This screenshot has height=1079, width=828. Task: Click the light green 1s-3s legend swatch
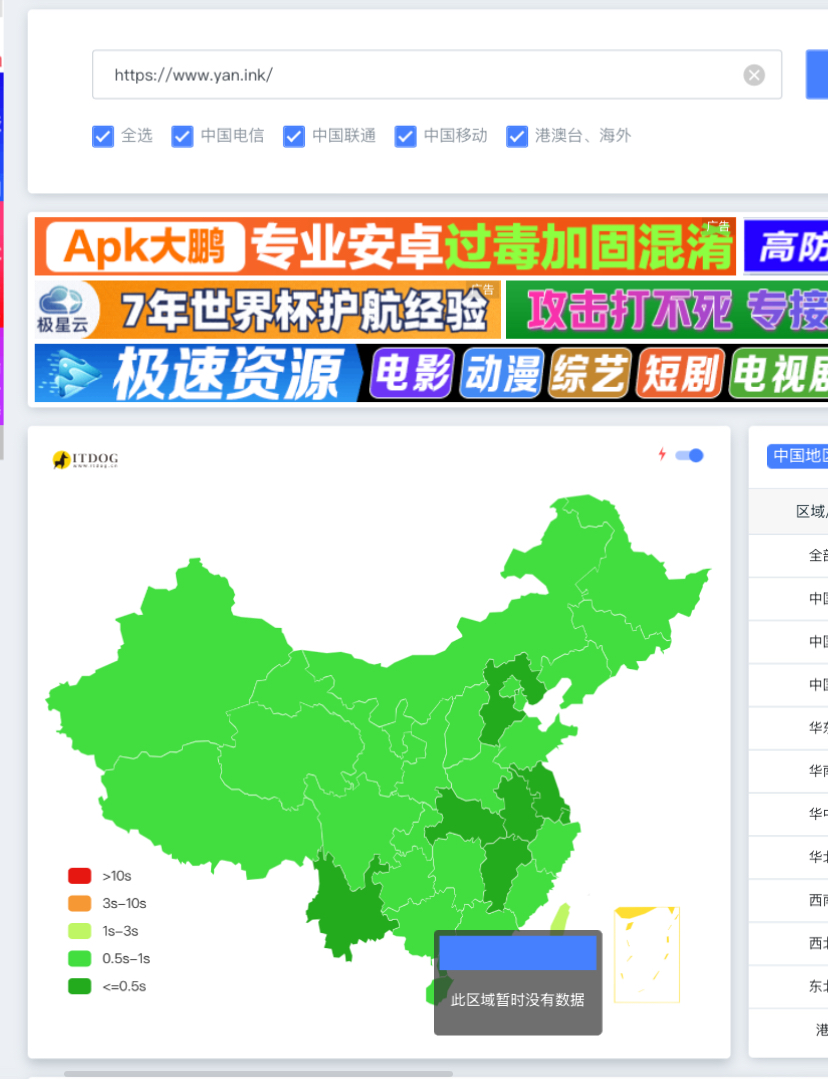pos(80,931)
